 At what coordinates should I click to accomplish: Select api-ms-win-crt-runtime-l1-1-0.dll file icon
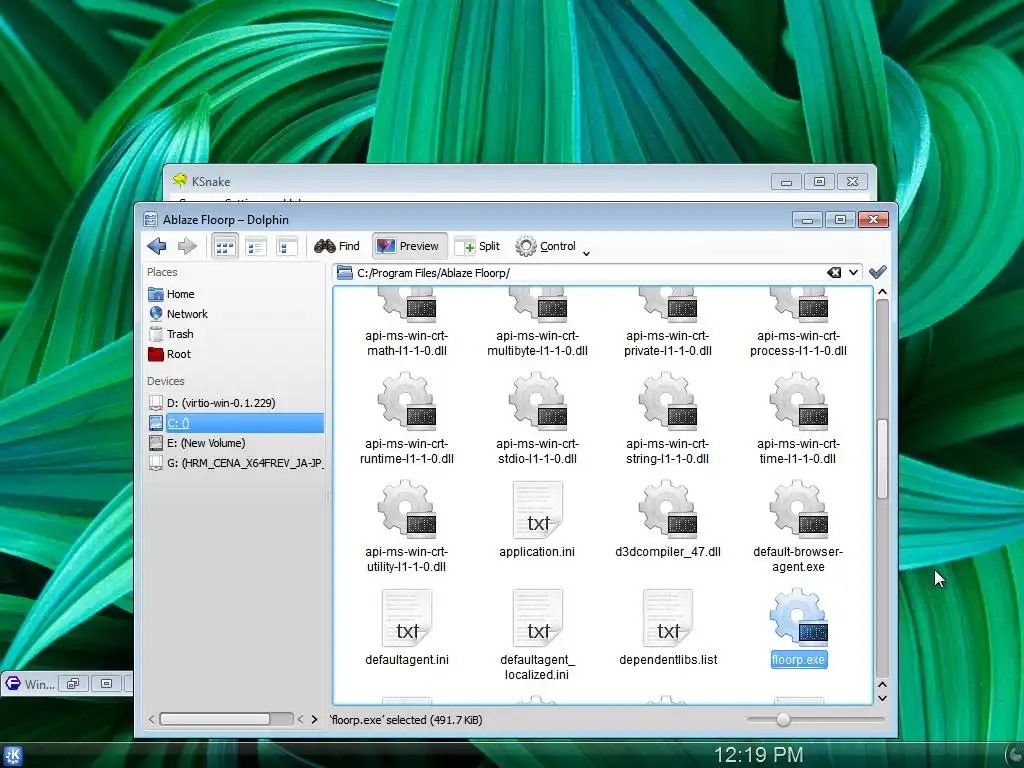407,401
